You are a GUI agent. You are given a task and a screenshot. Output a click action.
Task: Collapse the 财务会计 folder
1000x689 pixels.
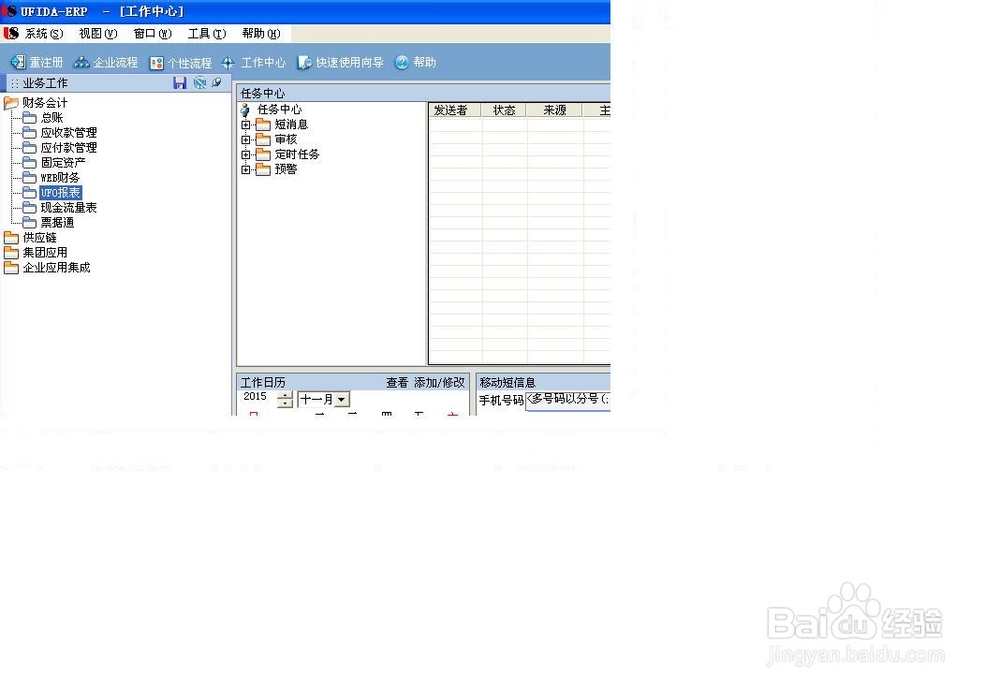pos(11,103)
